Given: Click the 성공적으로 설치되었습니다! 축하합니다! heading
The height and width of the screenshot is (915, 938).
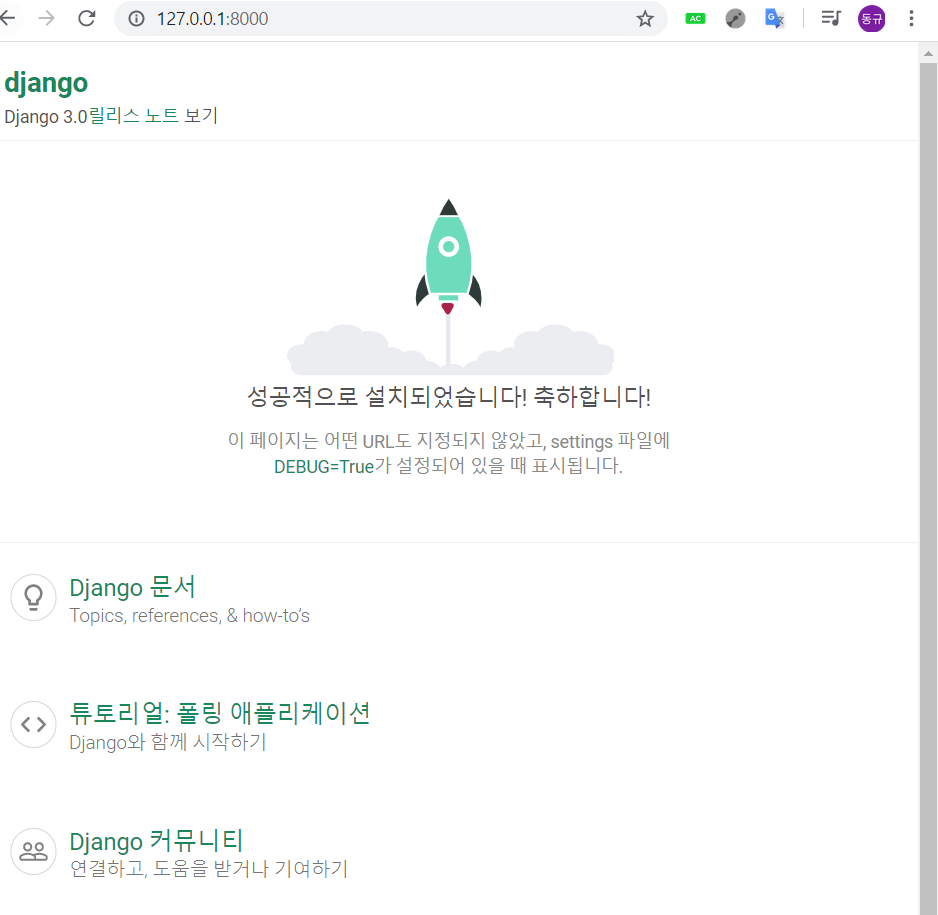Looking at the screenshot, I should coord(449,396).
